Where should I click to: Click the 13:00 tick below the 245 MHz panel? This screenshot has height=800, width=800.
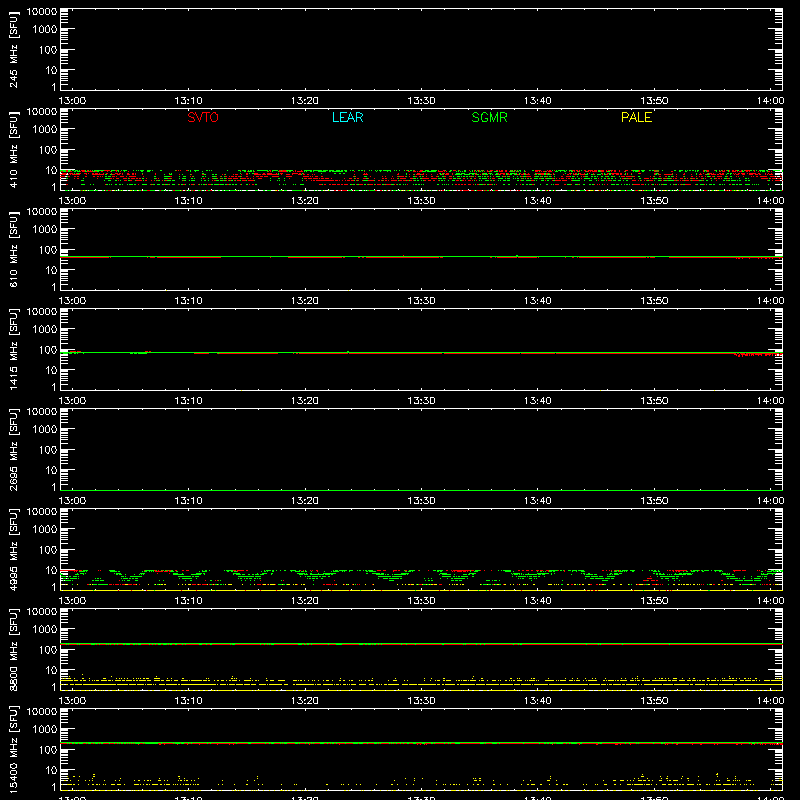click(72, 101)
